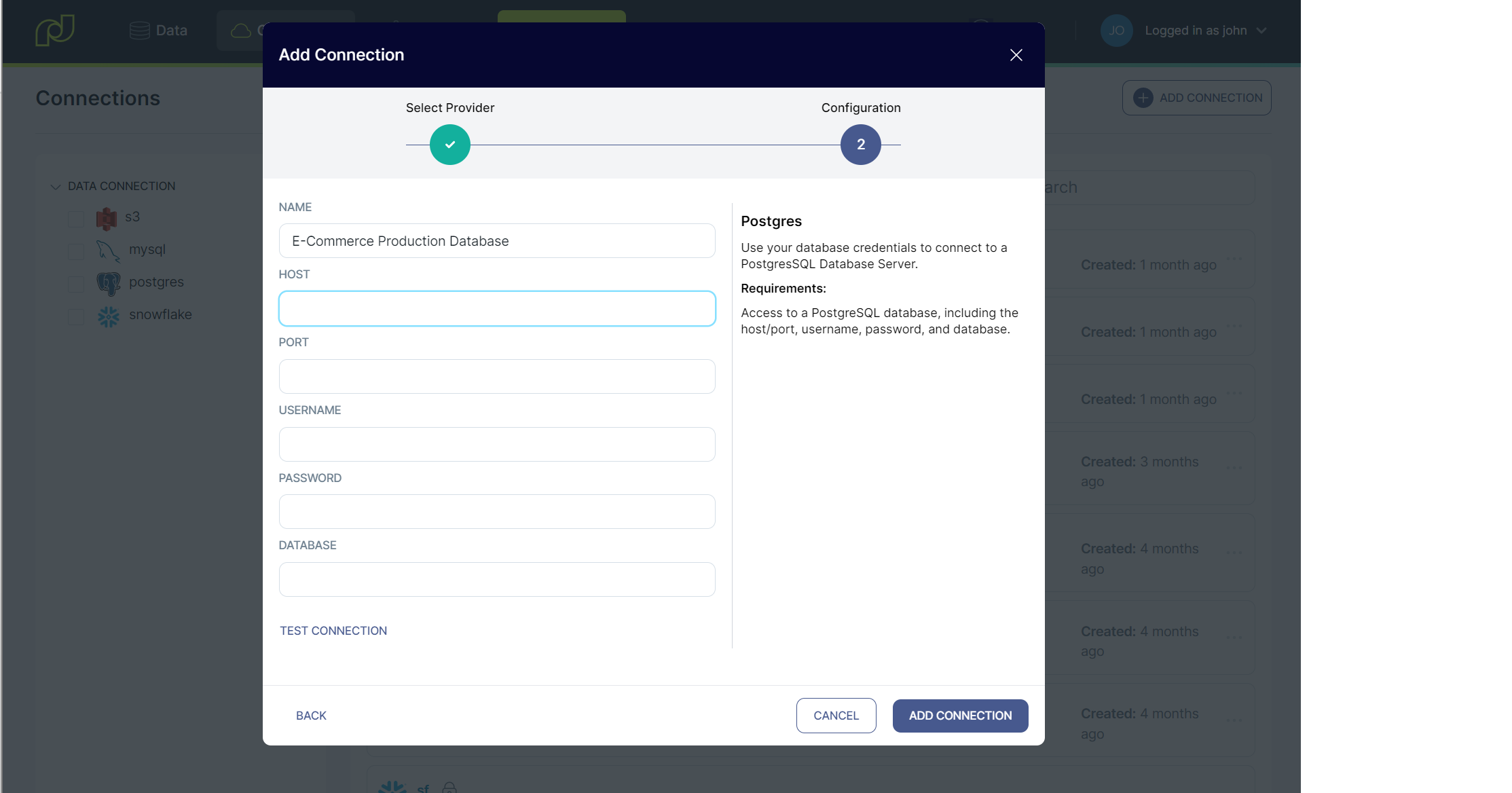
Task: Click the PostgreSQL data connection icon
Action: [x=108, y=282]
